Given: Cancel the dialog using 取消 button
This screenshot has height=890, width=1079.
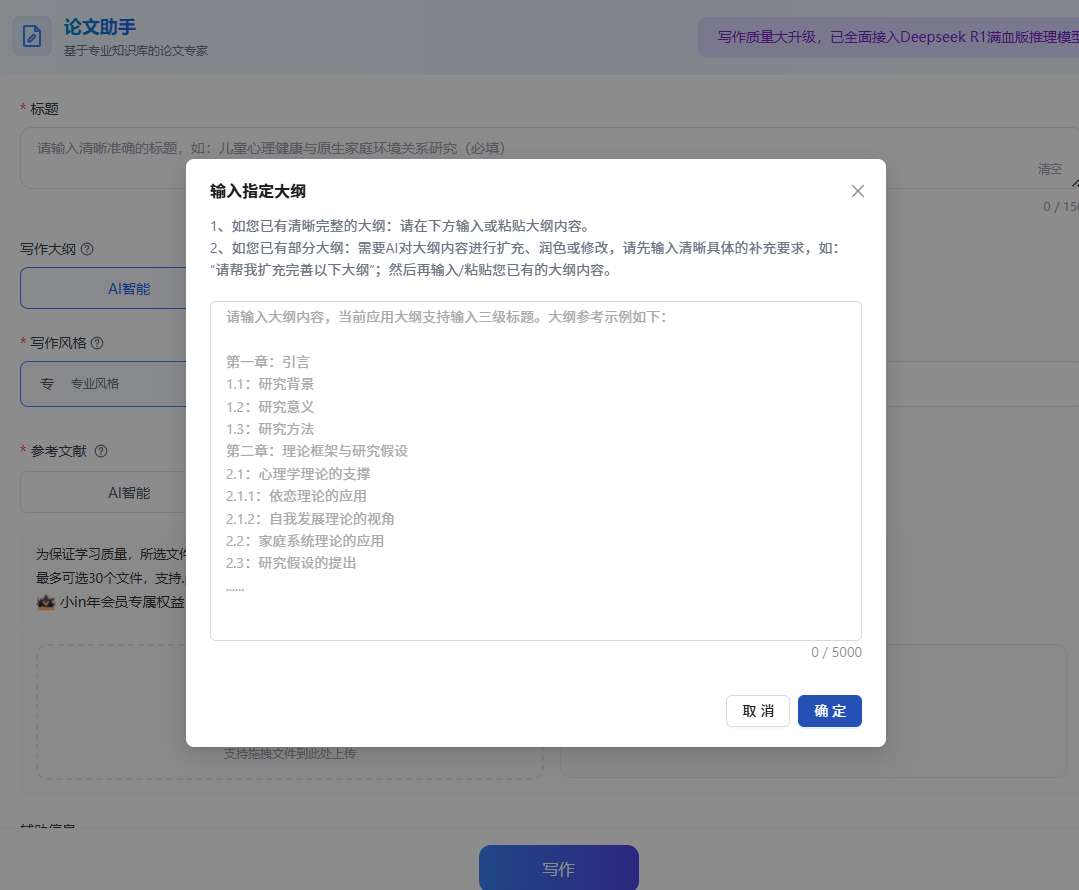Looking at the screenshot, I should pos(757,711).
